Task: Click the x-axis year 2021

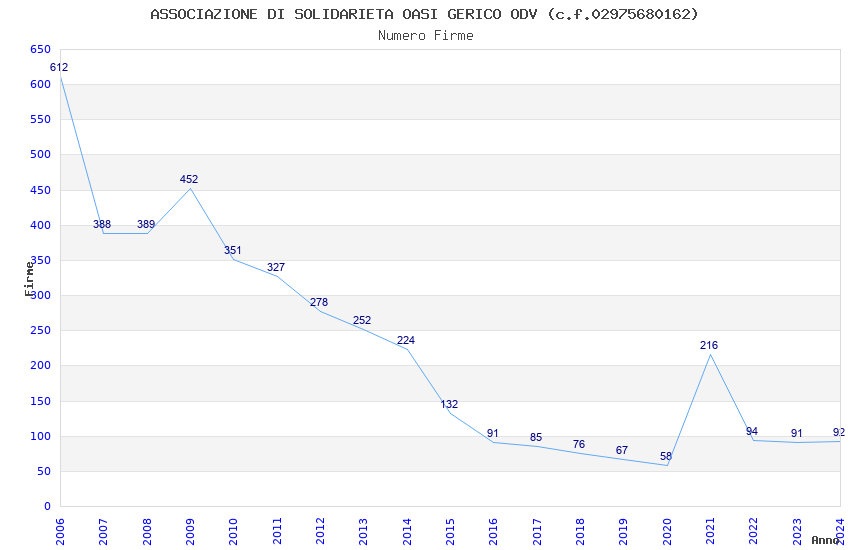Action: point(710,531)
